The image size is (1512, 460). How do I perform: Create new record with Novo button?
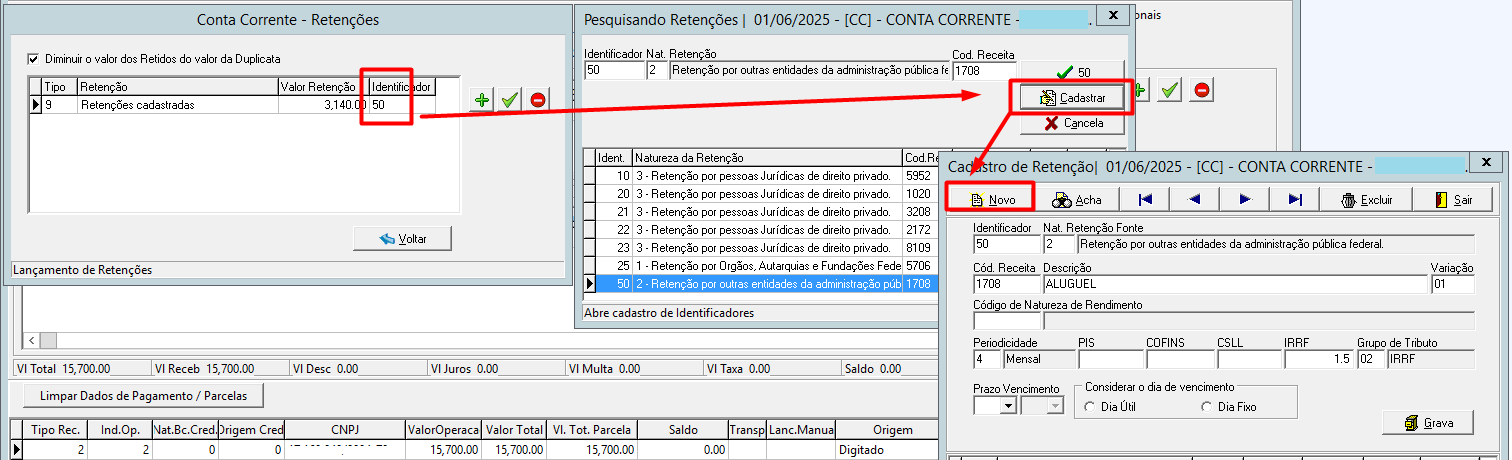click(x=993, y=199)
